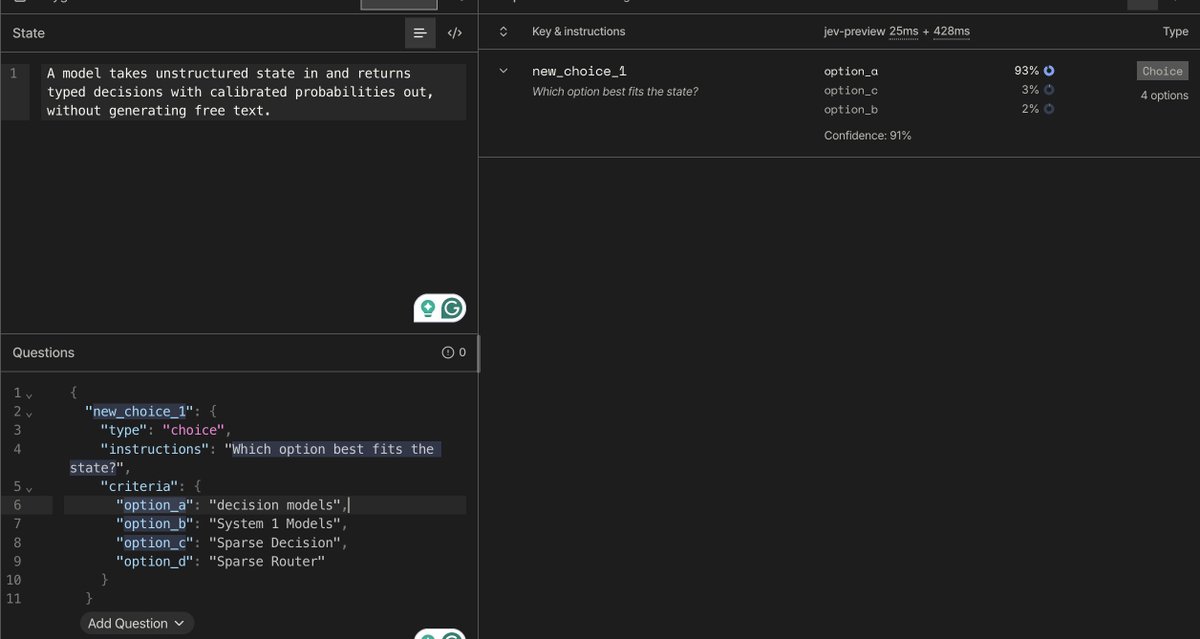Screen dimensions: 1200x639
Task: Click the option_c 3% probability ring icon
Action: [x=1049, y=90]
